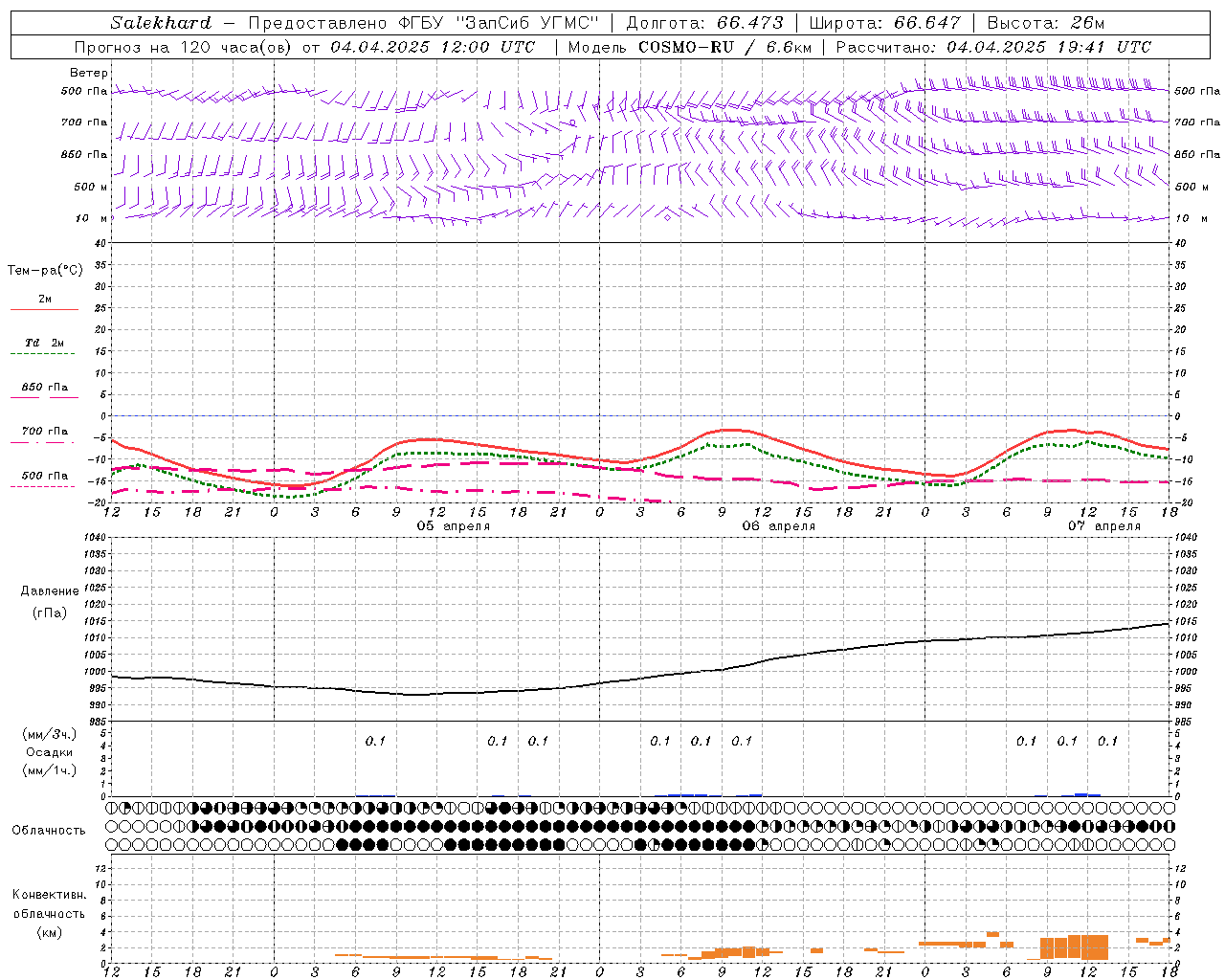This screenshot has width=1225, height=980.
Task: Click the Тем-ра(°C) temperature axis title
Action: 45,271
